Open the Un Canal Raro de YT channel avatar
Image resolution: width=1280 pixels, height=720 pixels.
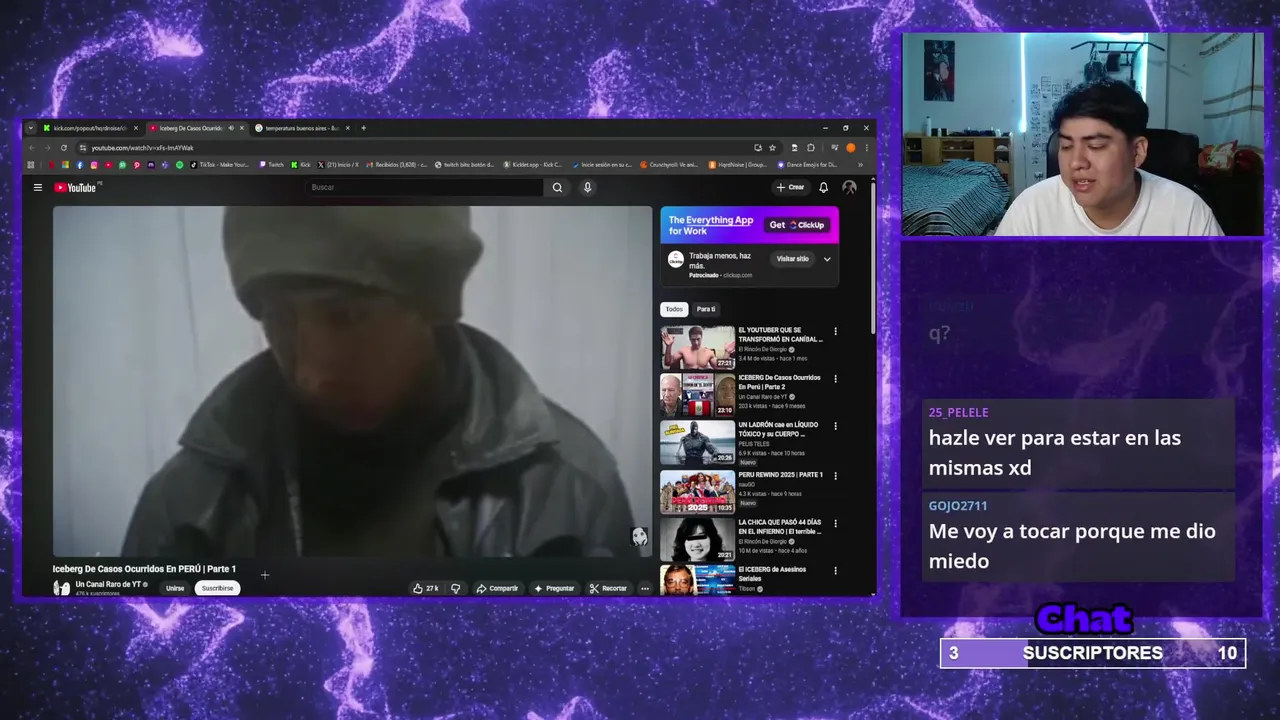[62, 588]
